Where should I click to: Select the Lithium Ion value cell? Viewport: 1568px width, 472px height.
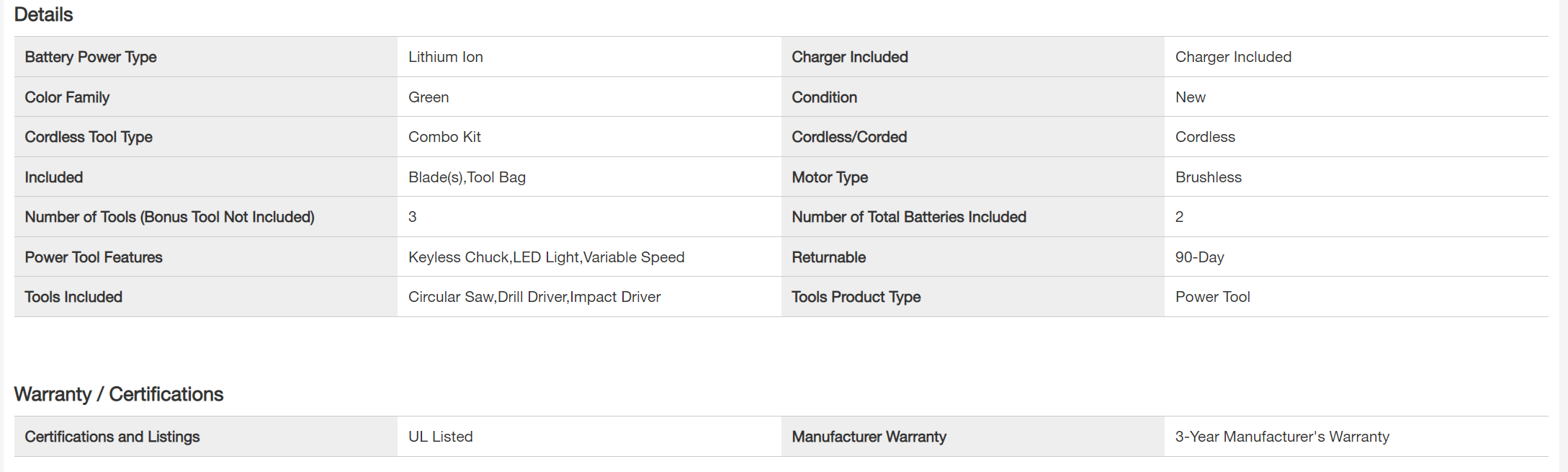445,57
